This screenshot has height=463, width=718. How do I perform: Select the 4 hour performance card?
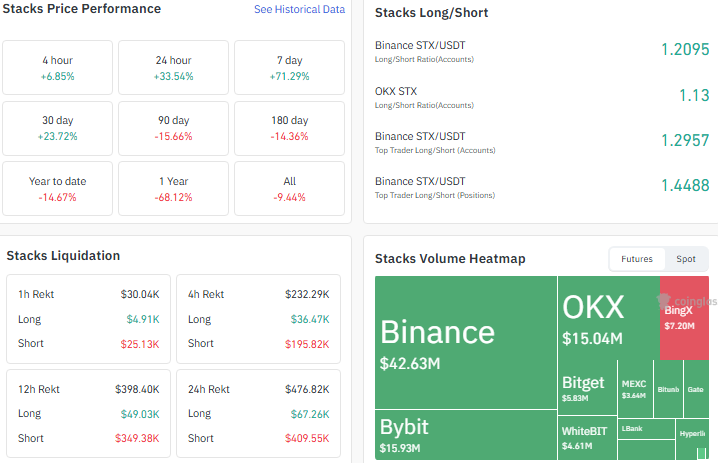click(57, 68)
